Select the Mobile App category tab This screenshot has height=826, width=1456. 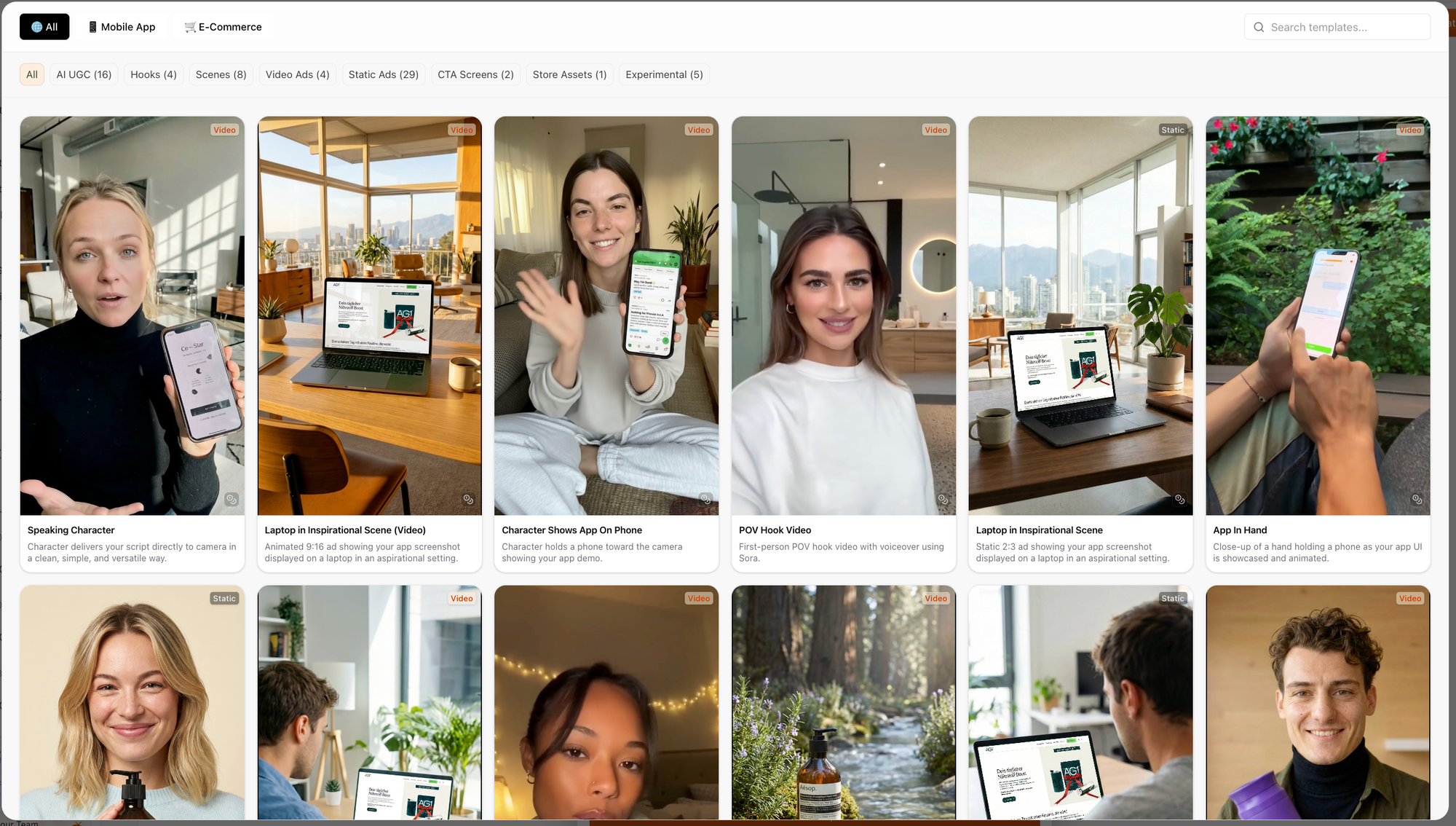(x=122, y=27)
